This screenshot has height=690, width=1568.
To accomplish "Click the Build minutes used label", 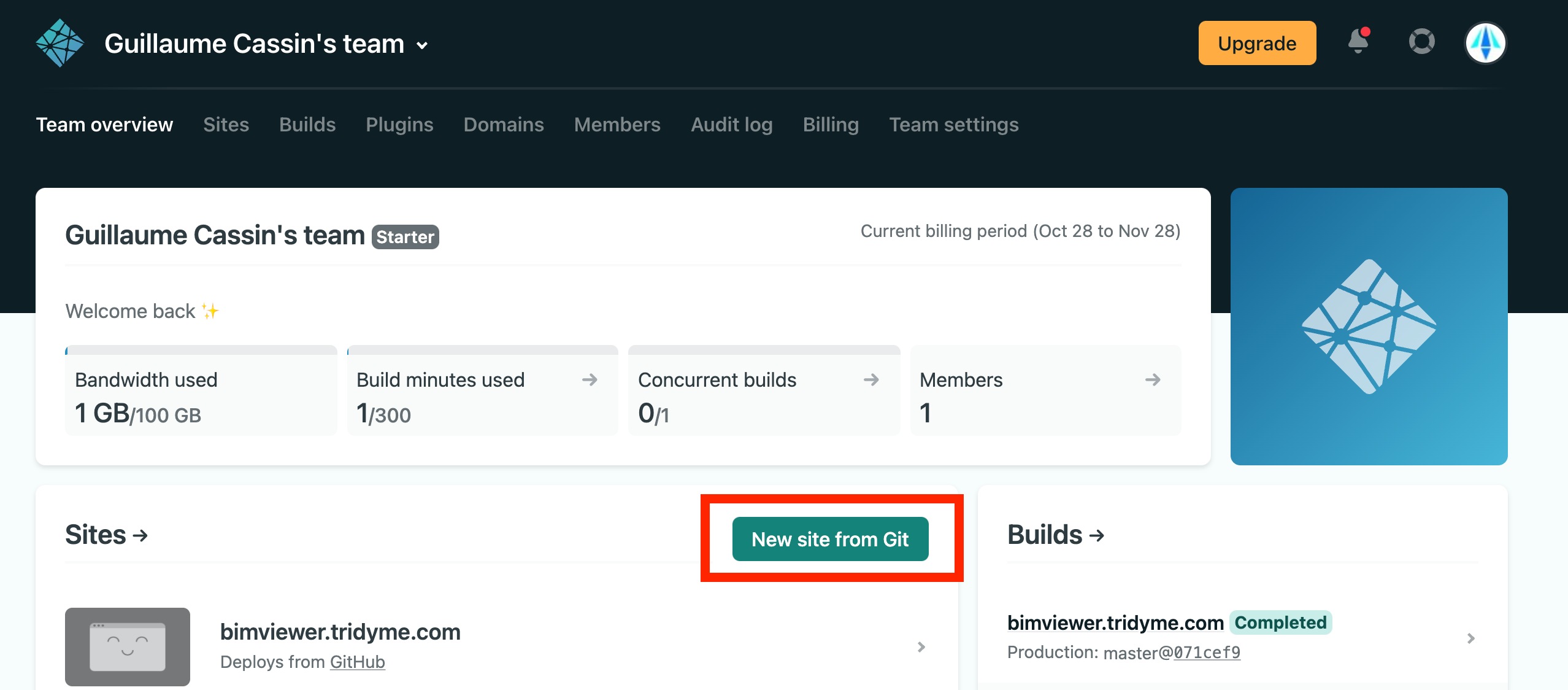I will pos(440,380).
